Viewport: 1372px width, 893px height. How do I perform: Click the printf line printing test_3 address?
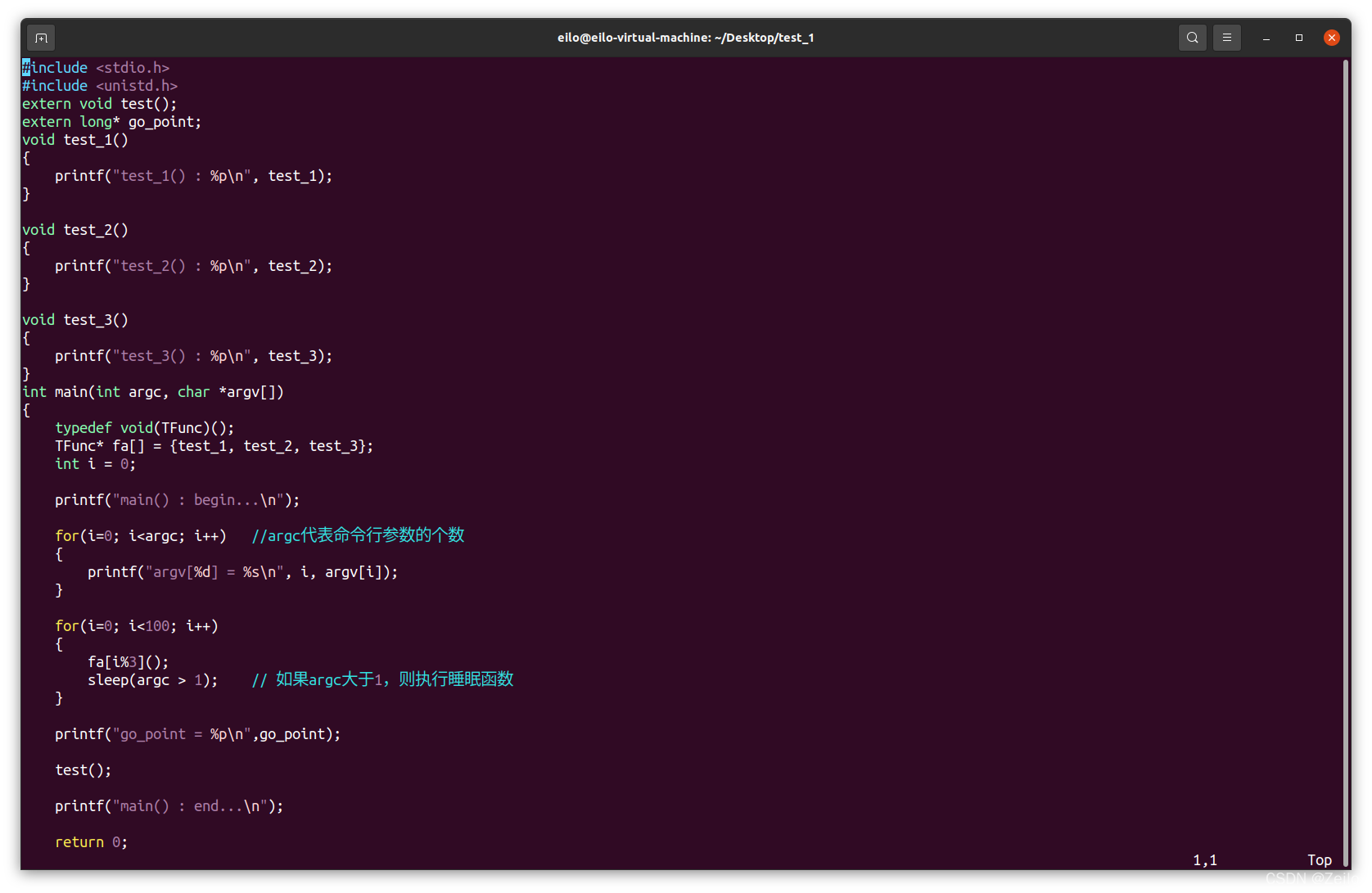click(194, 356)
